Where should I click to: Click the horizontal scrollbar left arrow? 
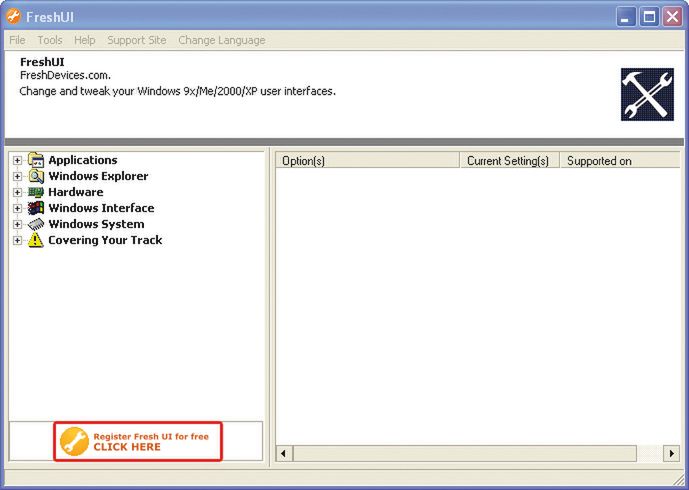[284, 453]
